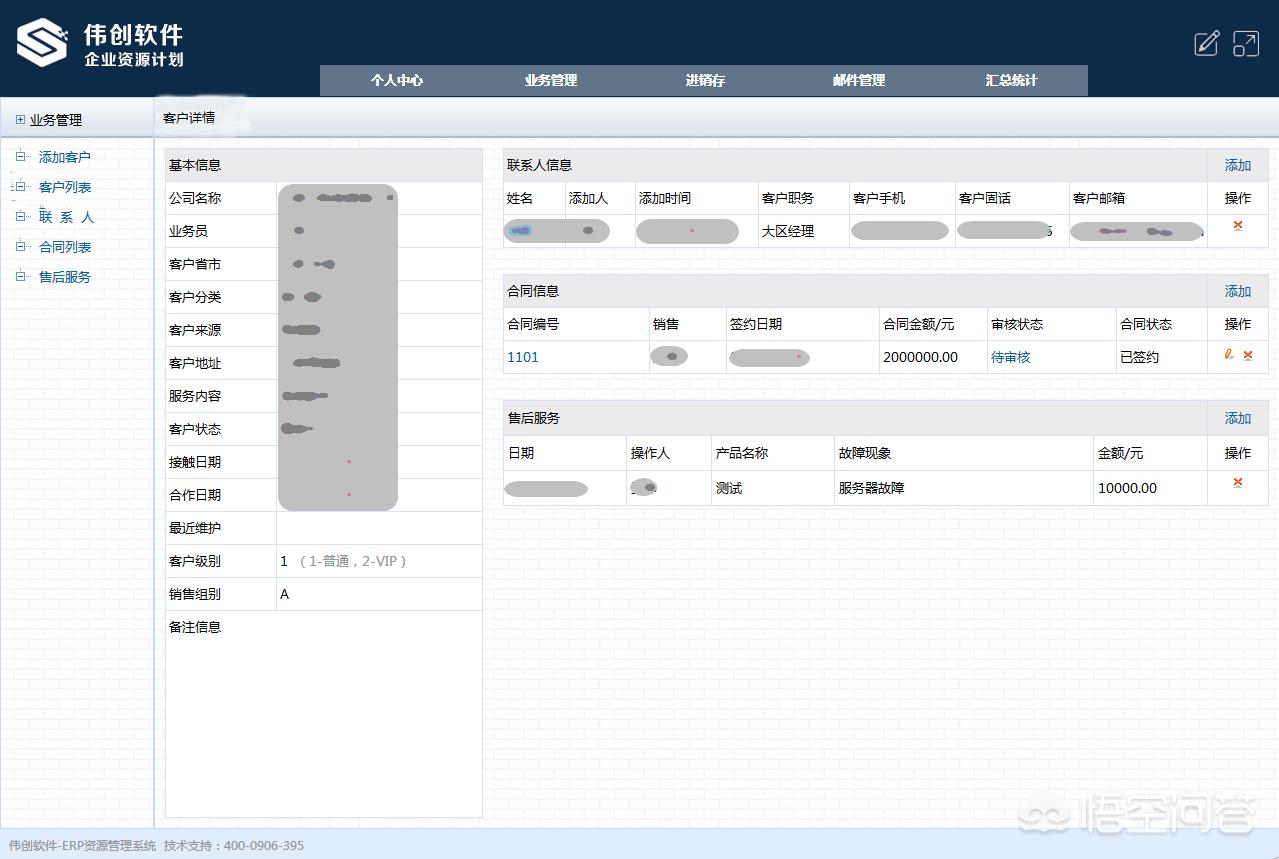Click the 公司名称 field label
Image resolution: width=1279 pixels, height=859 pixels.
(x=195, y=198)
